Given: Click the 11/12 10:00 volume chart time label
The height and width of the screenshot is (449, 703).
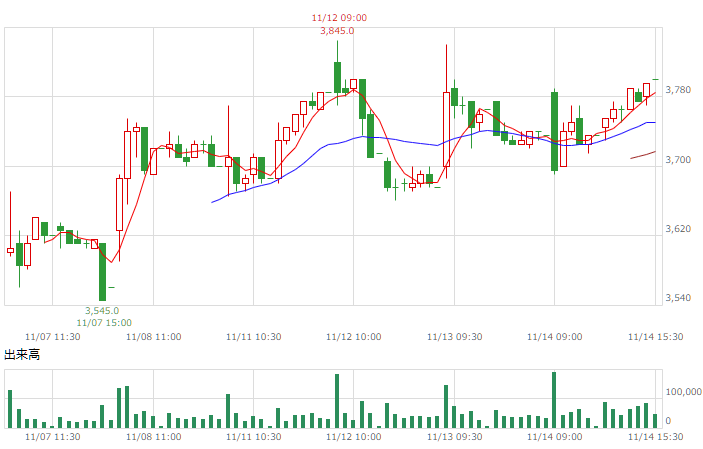Looking at the screenshot, I should pyautogui.click(x=354, y=436).
